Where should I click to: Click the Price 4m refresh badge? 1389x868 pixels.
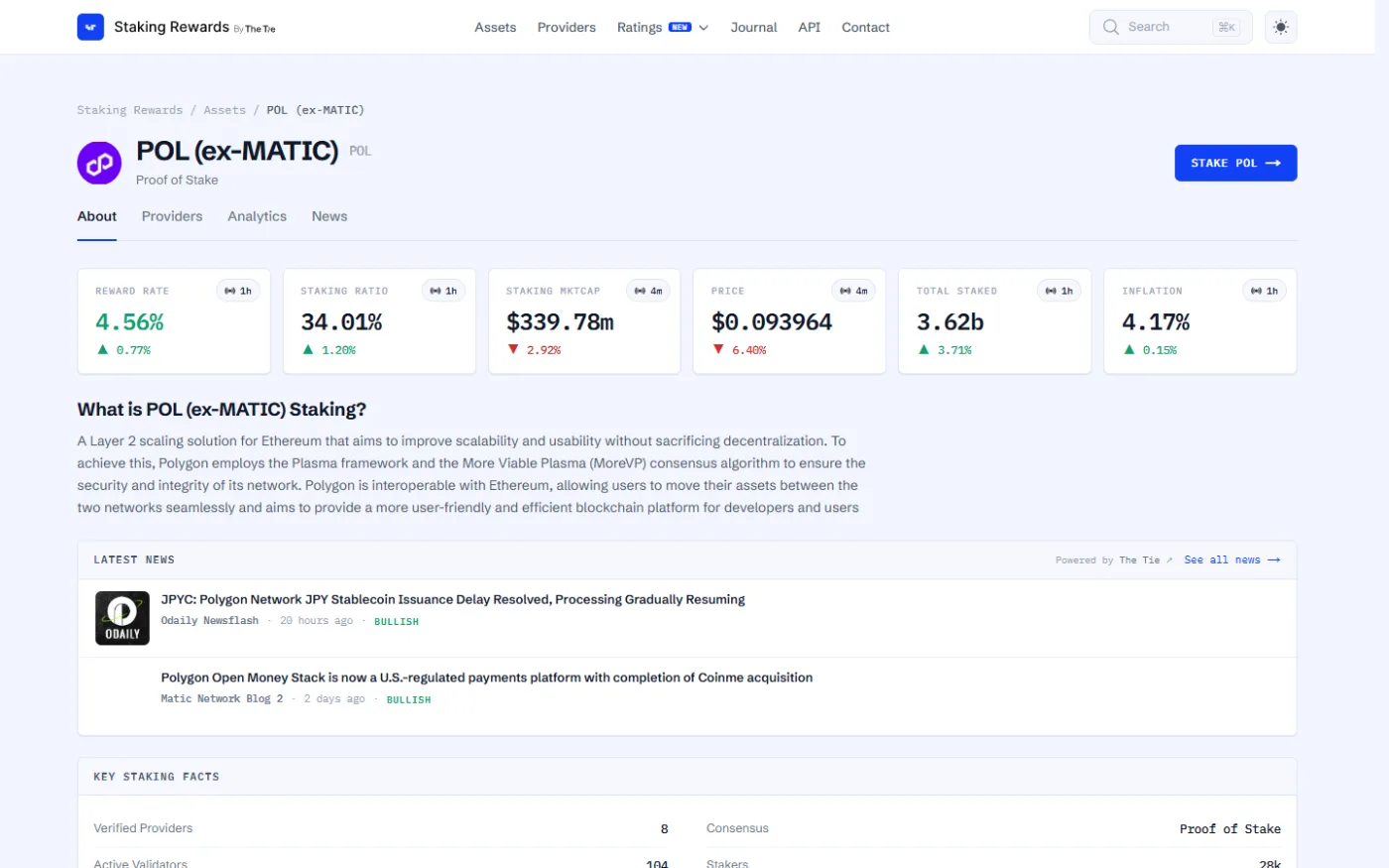853,291
